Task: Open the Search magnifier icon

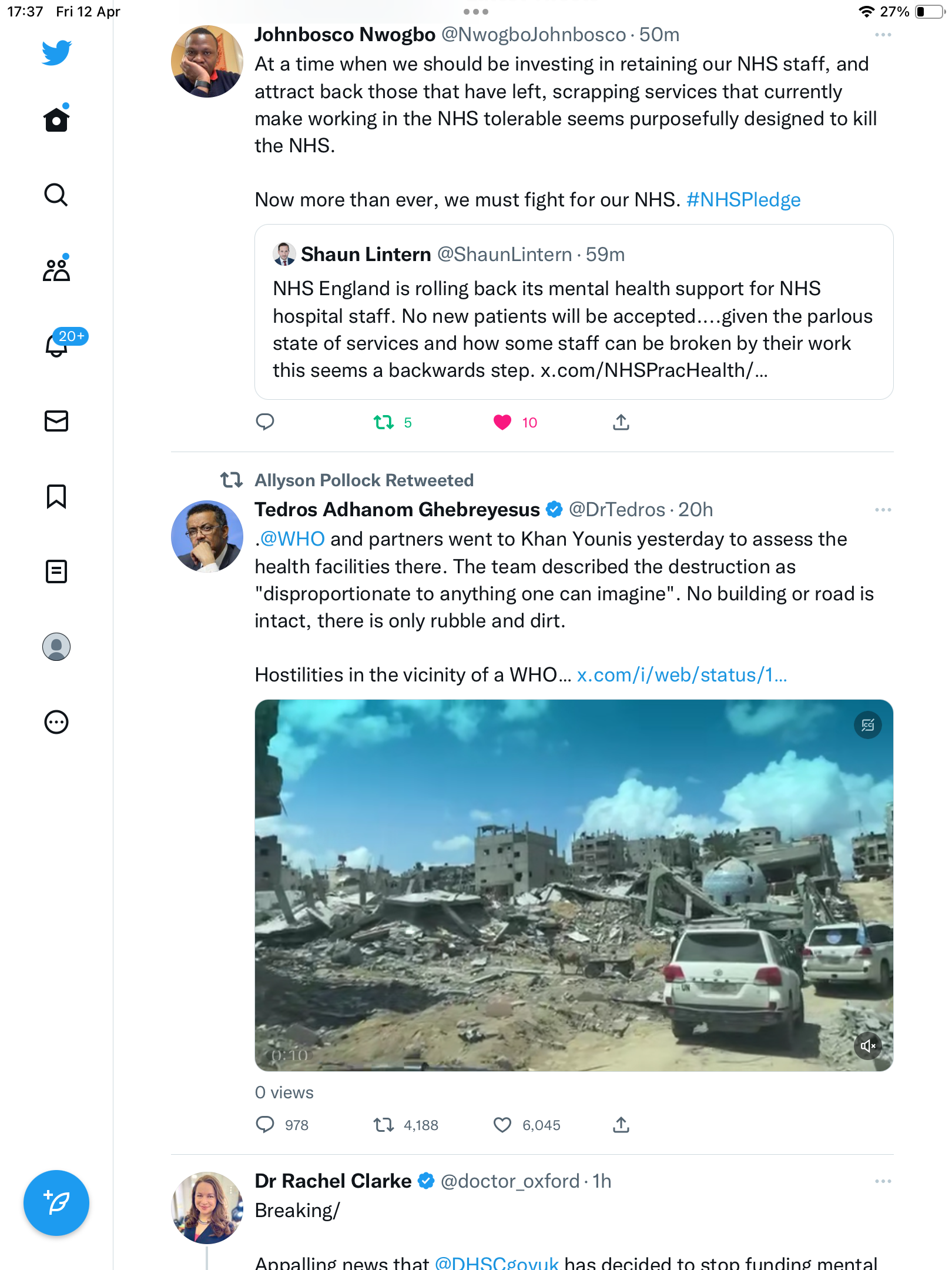Action: coord(56,195)
